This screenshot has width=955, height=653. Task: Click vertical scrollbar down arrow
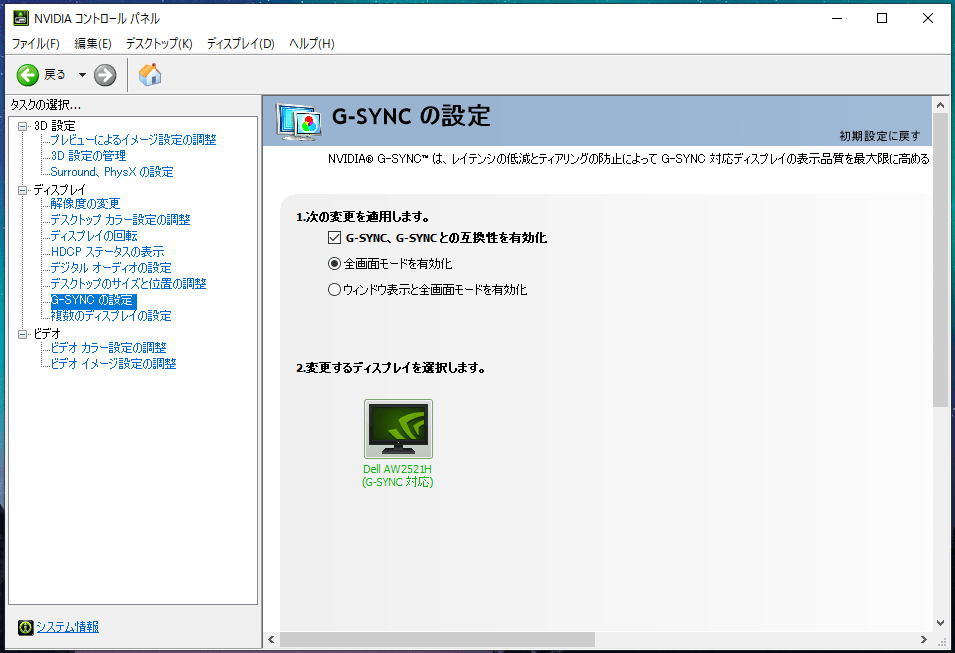940,623
